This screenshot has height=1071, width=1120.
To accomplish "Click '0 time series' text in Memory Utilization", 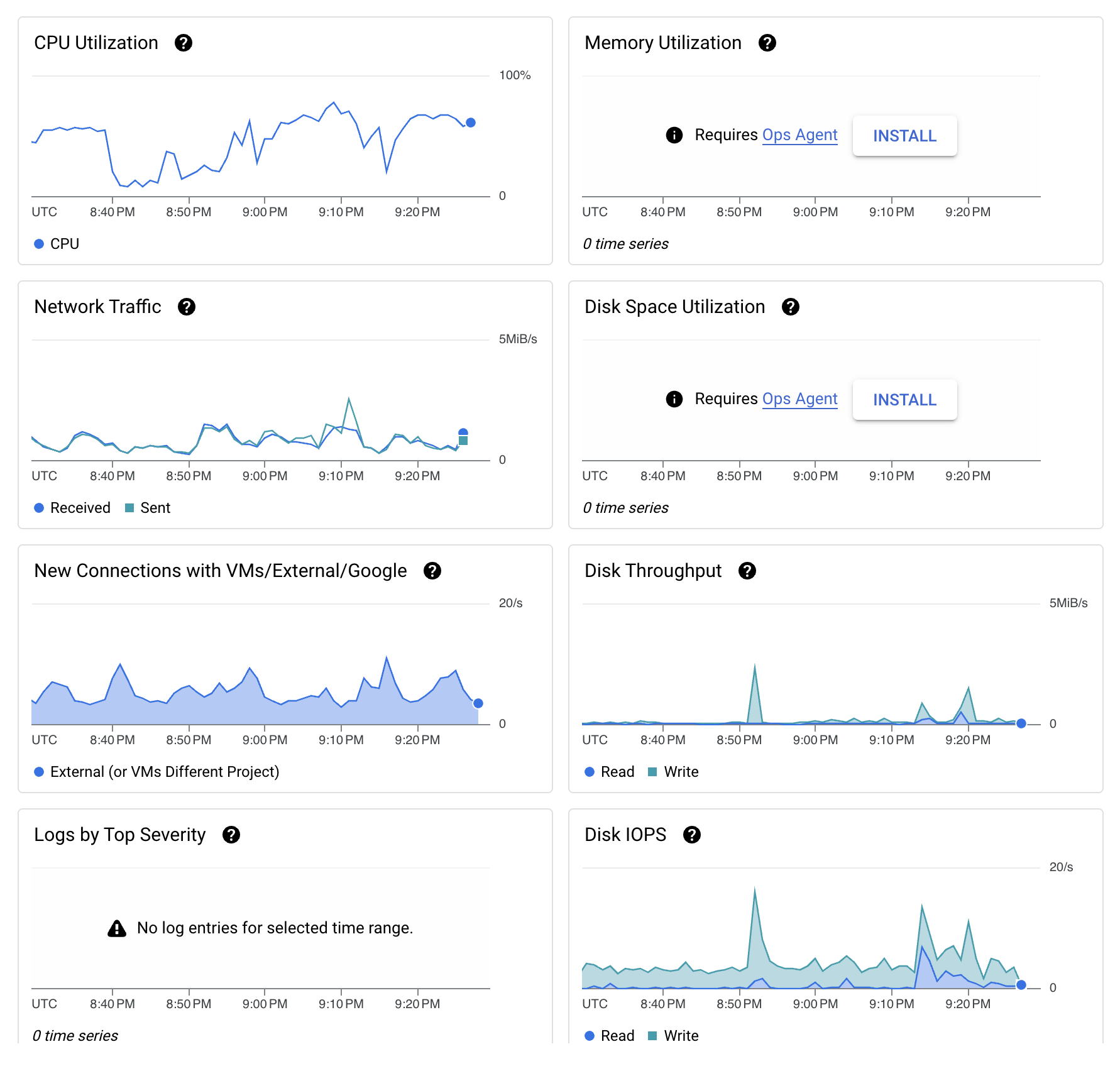I will point(625,244).
